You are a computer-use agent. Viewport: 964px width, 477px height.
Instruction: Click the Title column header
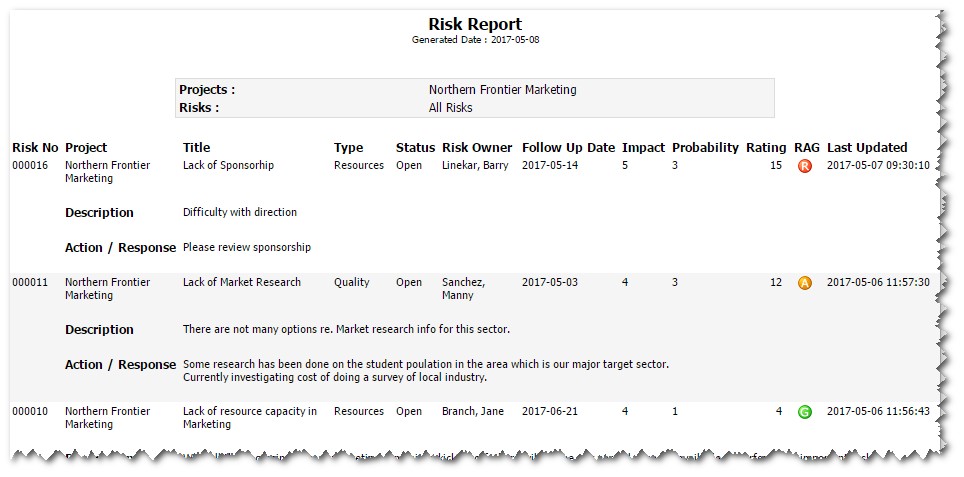click(196, 148)
